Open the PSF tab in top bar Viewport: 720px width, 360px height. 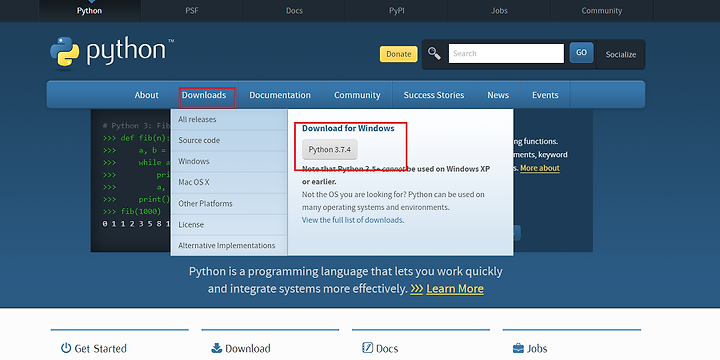192,11
